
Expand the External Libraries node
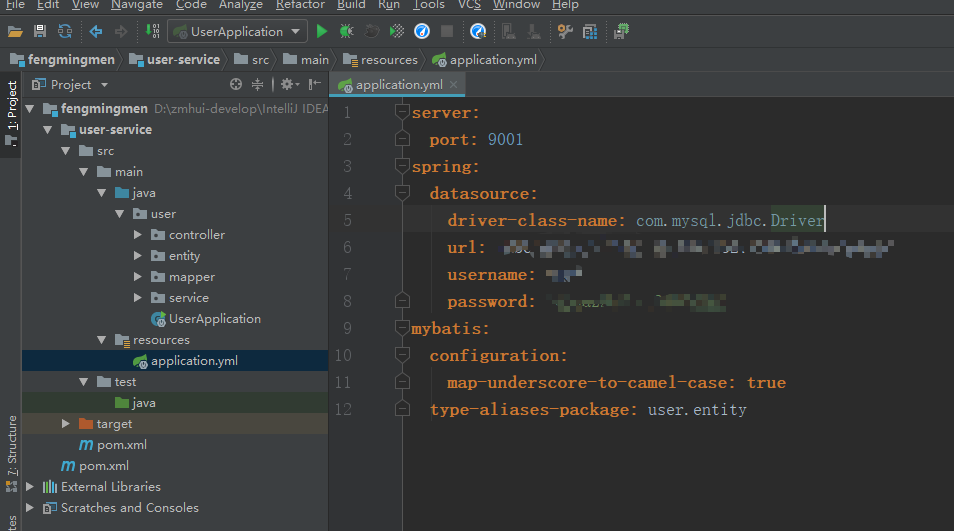coord(30,487)
